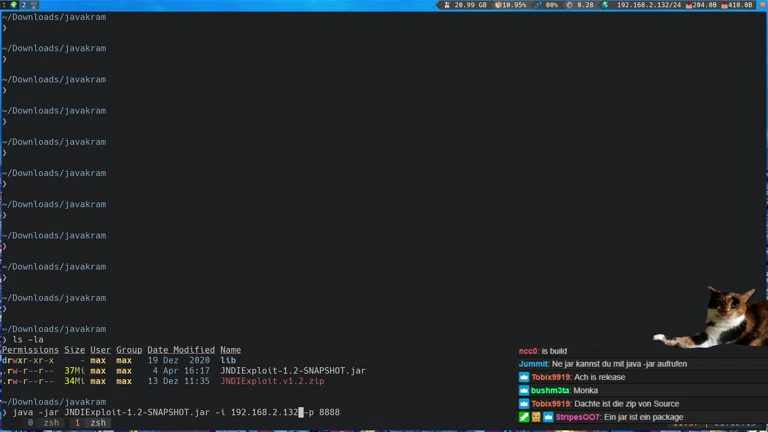Click the disk usage icon beside 20.99 GB
768x432 pixels.
click(447, 5)
